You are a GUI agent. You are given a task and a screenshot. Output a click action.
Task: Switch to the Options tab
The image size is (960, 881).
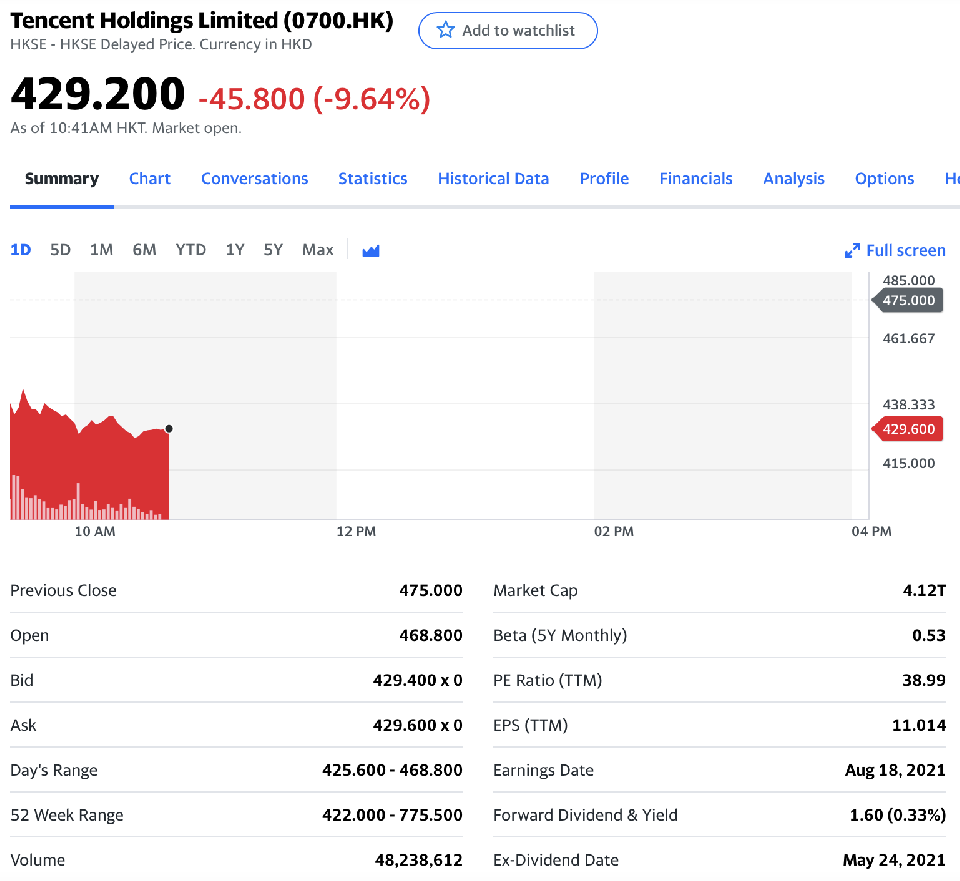(884, 179)
